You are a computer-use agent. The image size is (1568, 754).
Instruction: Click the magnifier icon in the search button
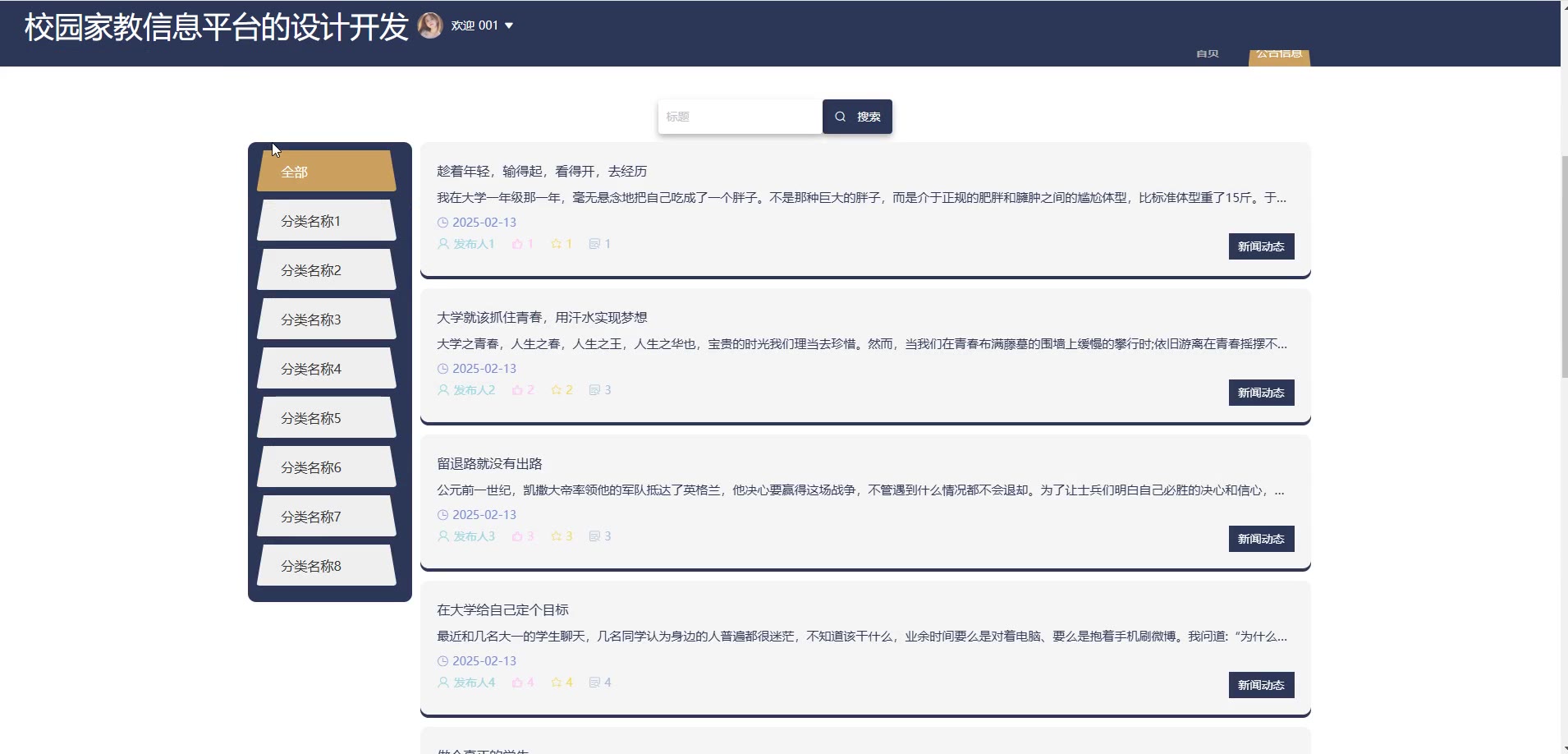coord(840,117)
